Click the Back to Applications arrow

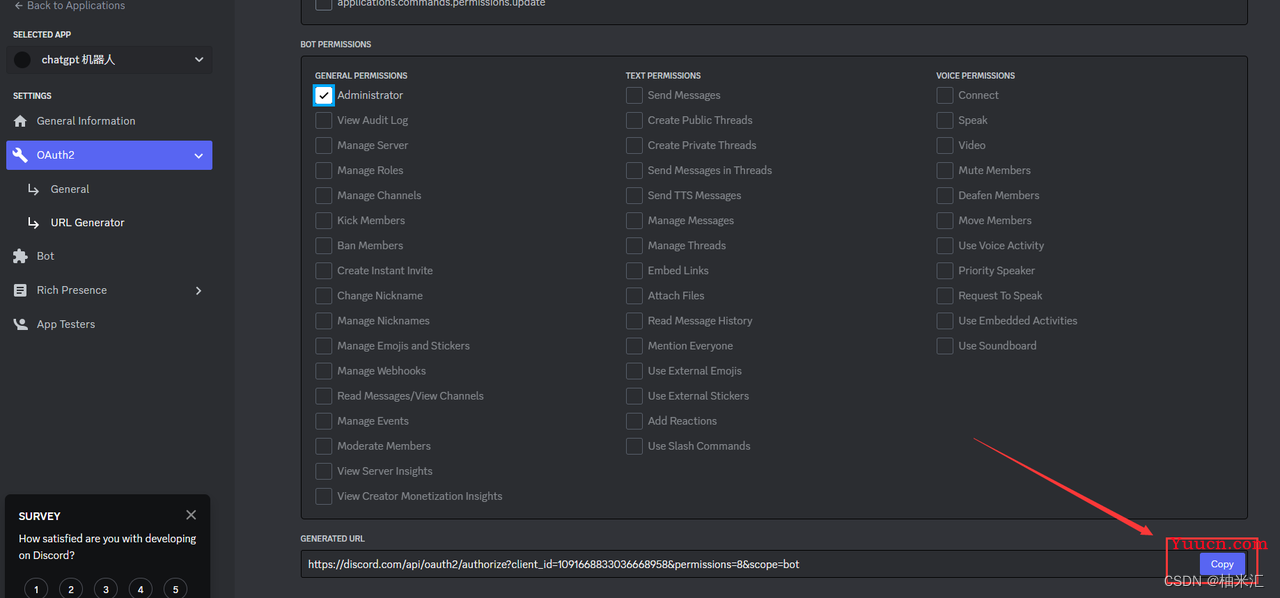point(18,6)
